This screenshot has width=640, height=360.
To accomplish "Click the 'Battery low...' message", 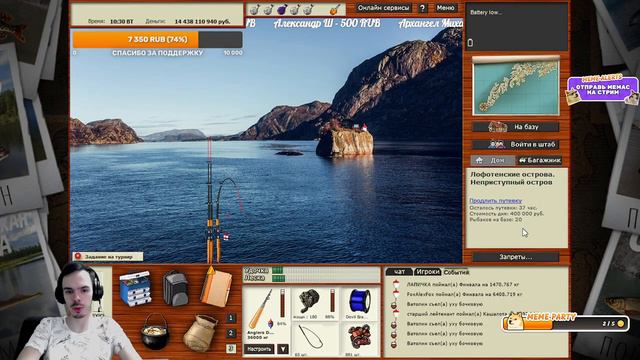I will coord(486,13).
